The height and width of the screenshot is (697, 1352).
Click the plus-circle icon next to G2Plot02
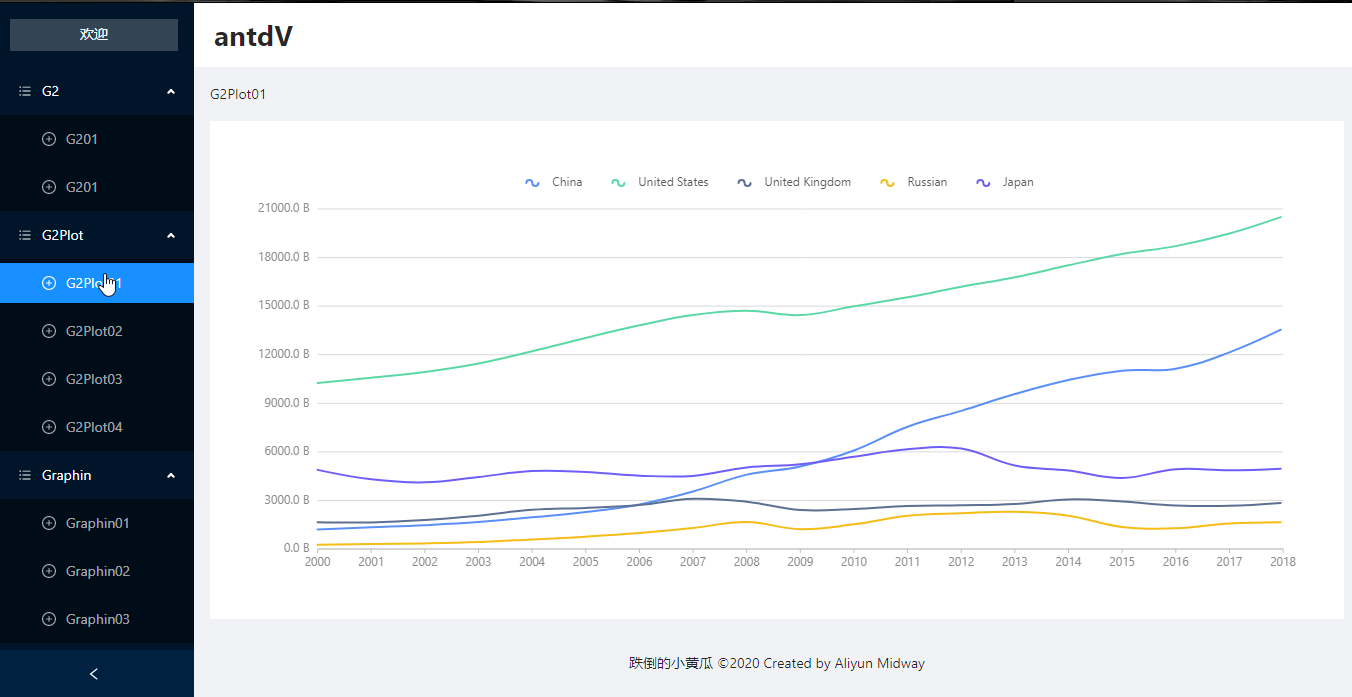[x=49, y=331]
